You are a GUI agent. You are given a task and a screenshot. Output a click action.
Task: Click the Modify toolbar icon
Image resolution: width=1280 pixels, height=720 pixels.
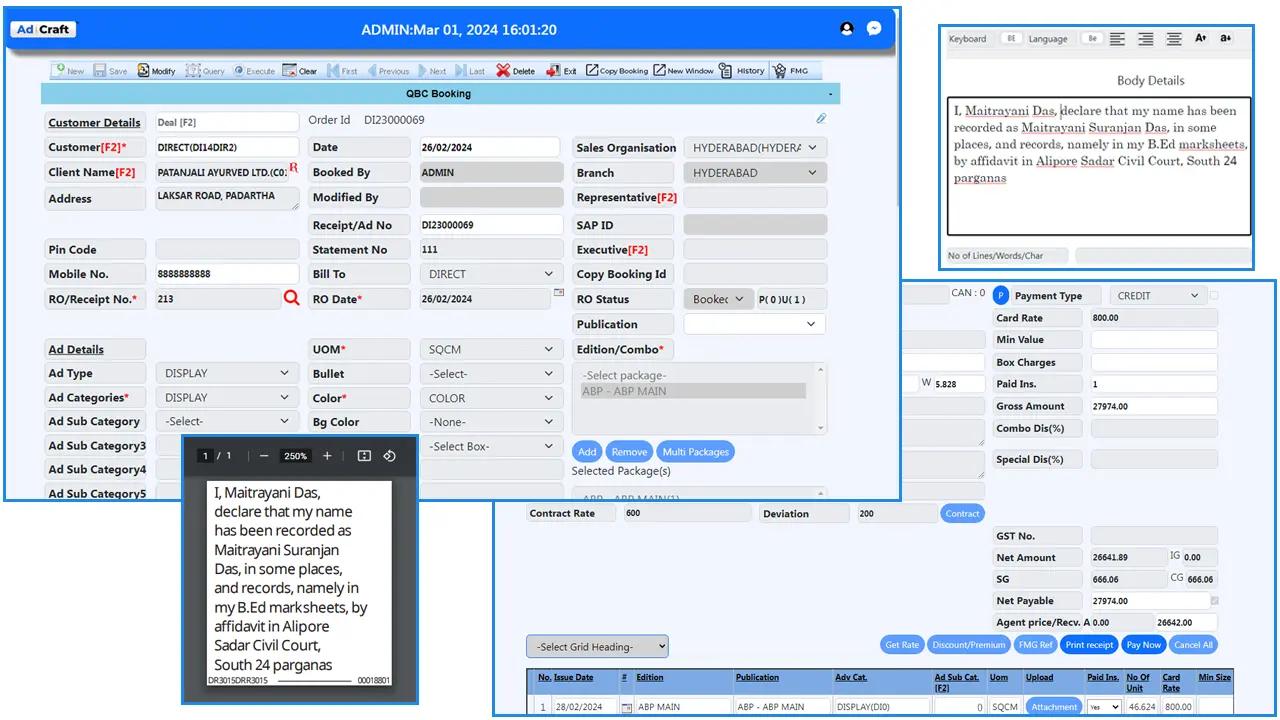pyautogui.click(x=156, y=71)
